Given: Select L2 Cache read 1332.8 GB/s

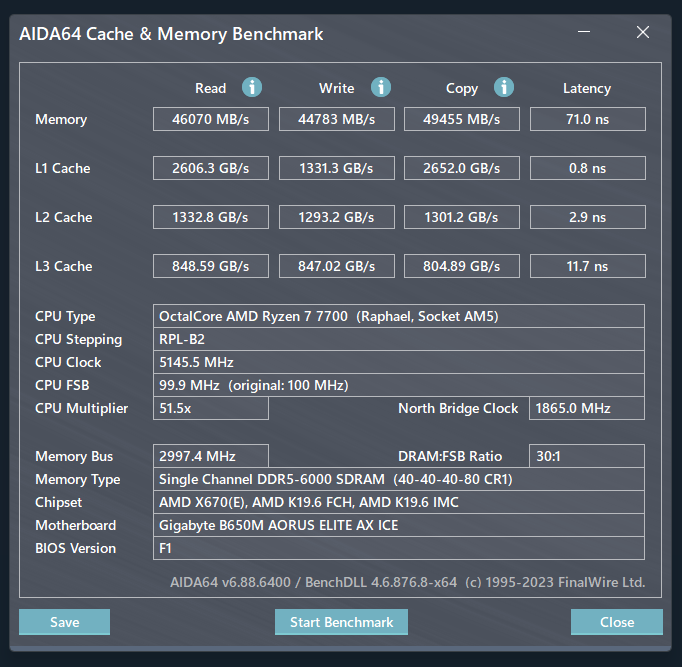Looking at the screenshot, I should pyautogui.click(x=211, y=217).
